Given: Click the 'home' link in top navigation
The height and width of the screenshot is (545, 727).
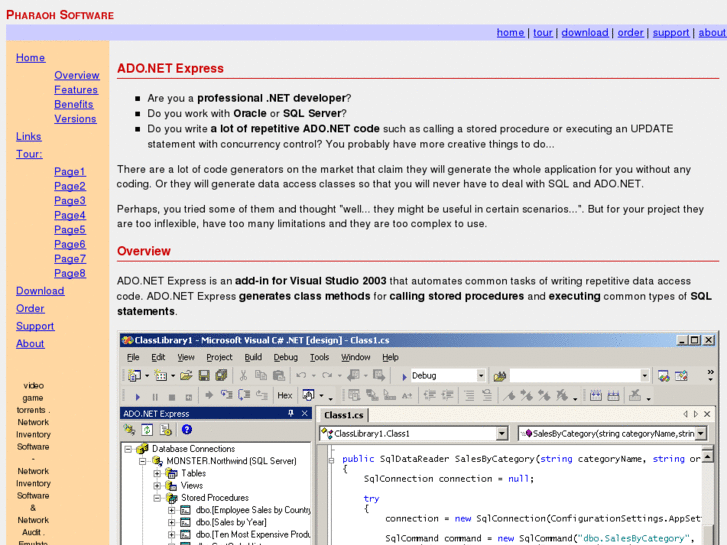Looking at the screenshot, I should (510, 32).
